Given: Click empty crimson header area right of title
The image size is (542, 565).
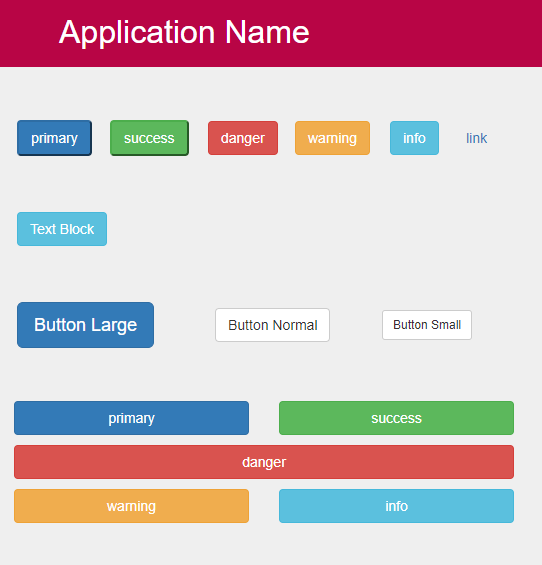Looking at the screenshot, I should coord(425,33).
